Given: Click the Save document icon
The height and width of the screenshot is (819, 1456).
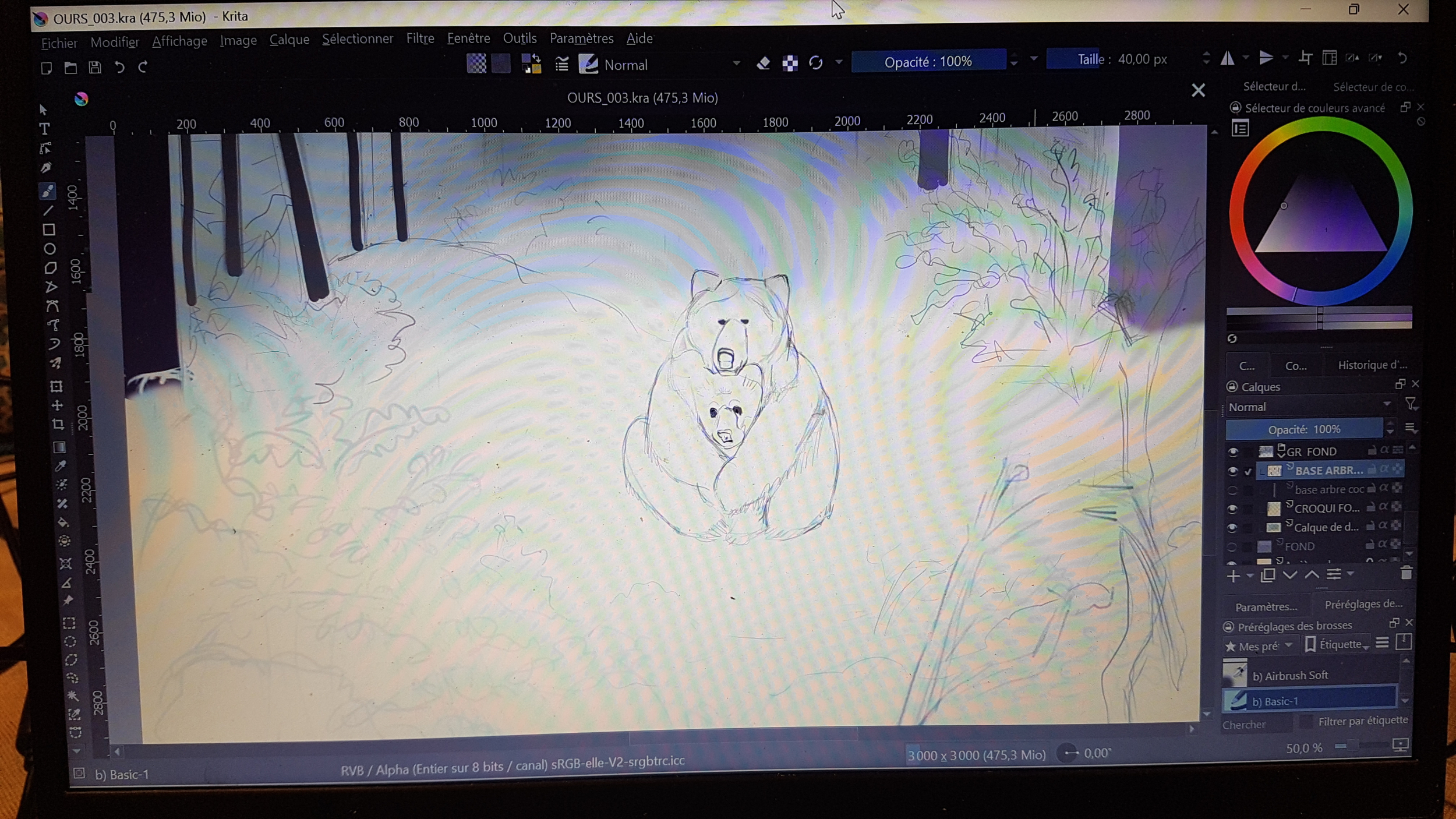Looking at the screenshot, I should 95,68.
